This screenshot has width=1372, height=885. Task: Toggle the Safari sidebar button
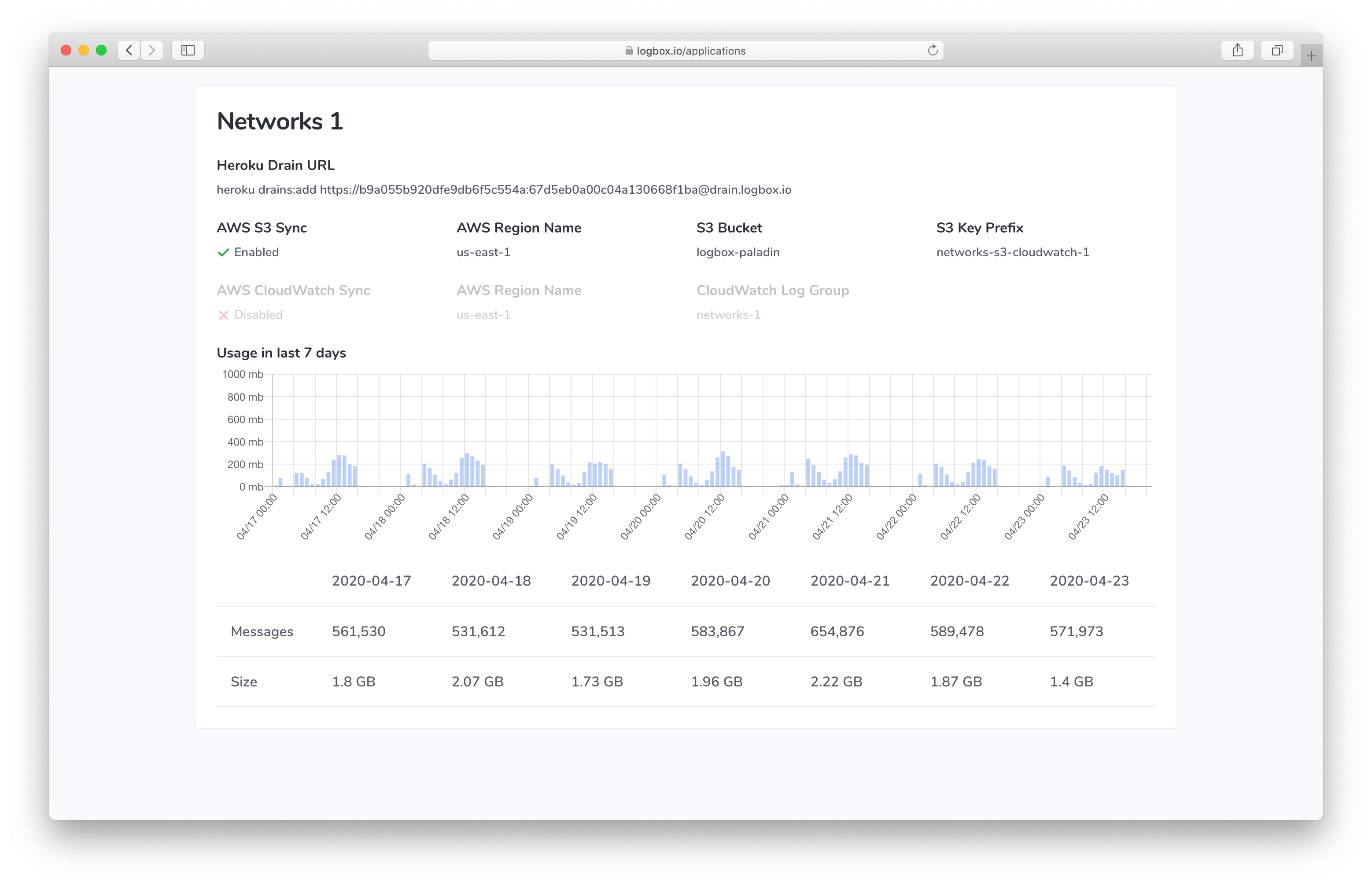tap(188, 51)
